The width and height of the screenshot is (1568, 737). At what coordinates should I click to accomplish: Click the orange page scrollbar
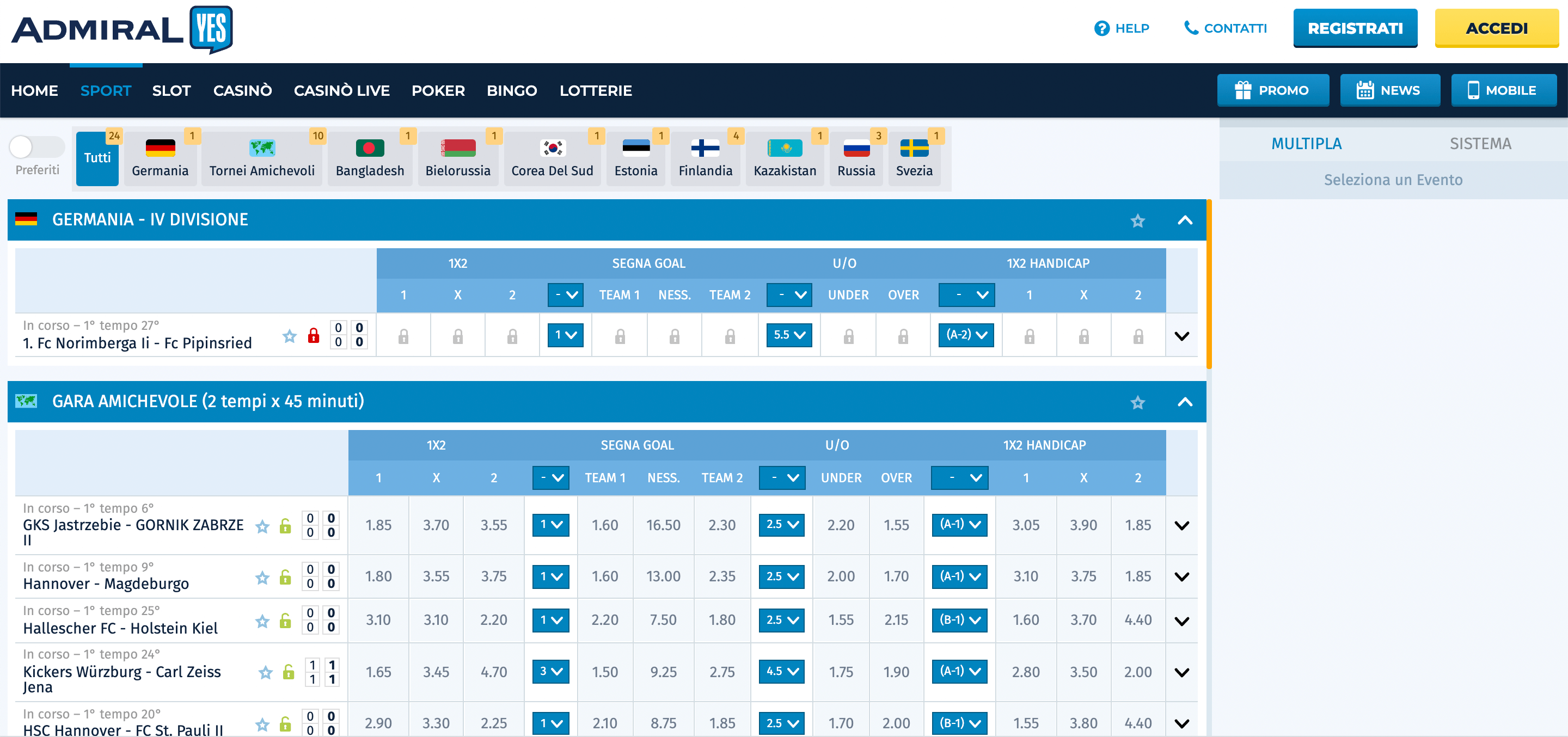tap(1209, 284)
